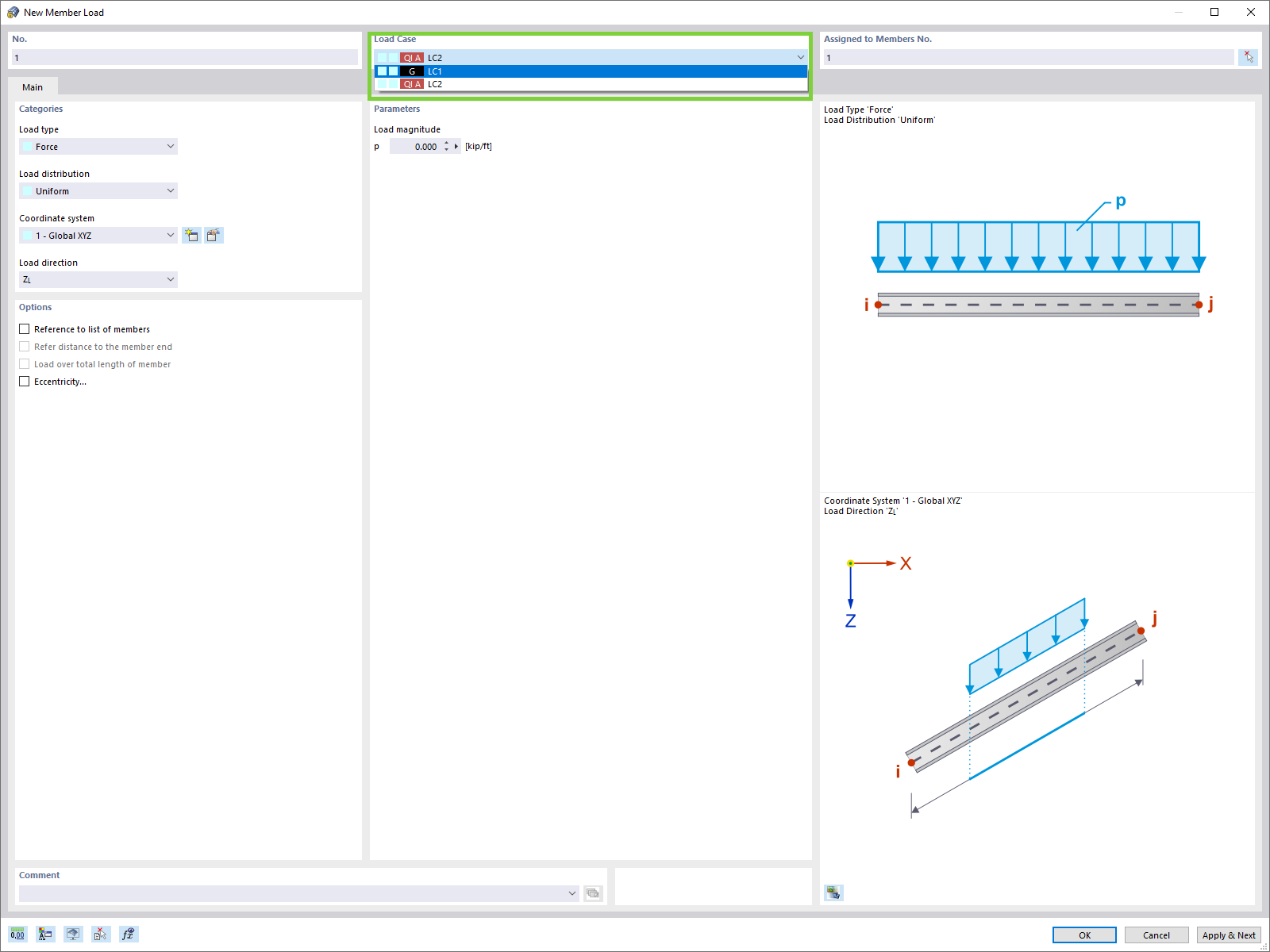Check the Eccentricity option
The image size is (1270, 952).
24,381
